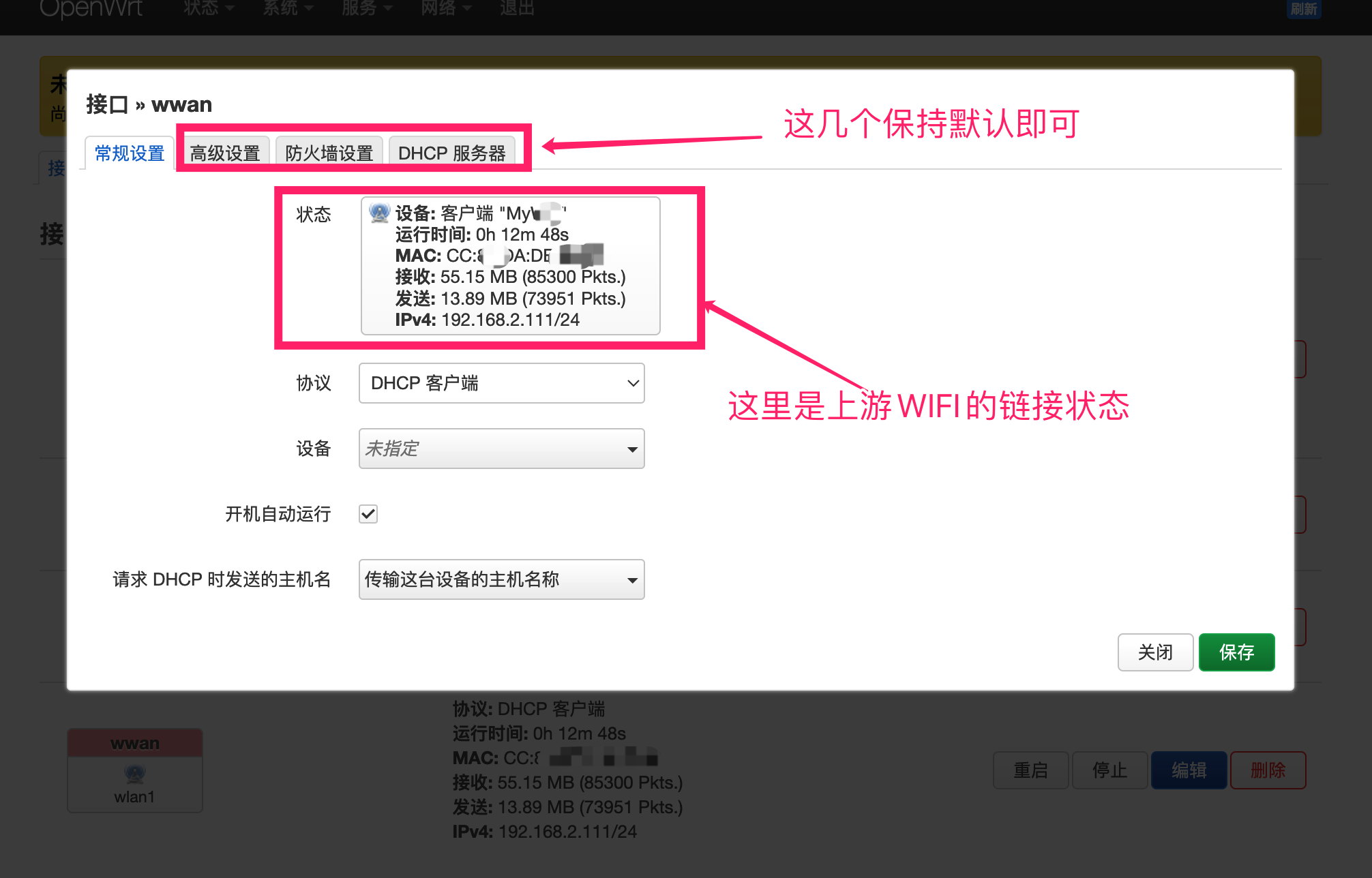The width and height of the screenshot is (1372, 878).
Task: Uncheck the 开机自动运行 checkbox
Action: (x=368, y=514)
